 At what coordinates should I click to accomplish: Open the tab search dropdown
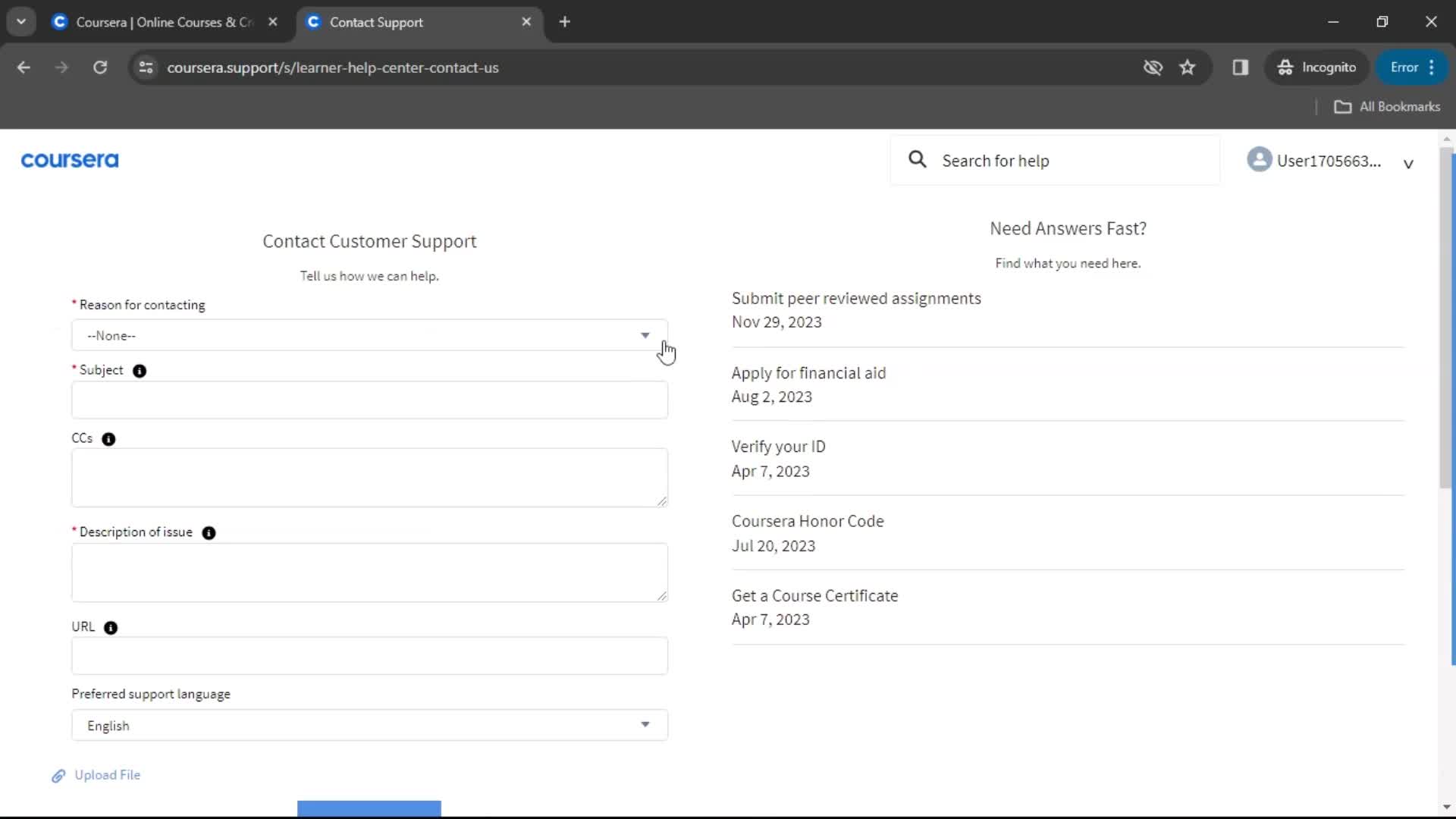click(21, 22)
